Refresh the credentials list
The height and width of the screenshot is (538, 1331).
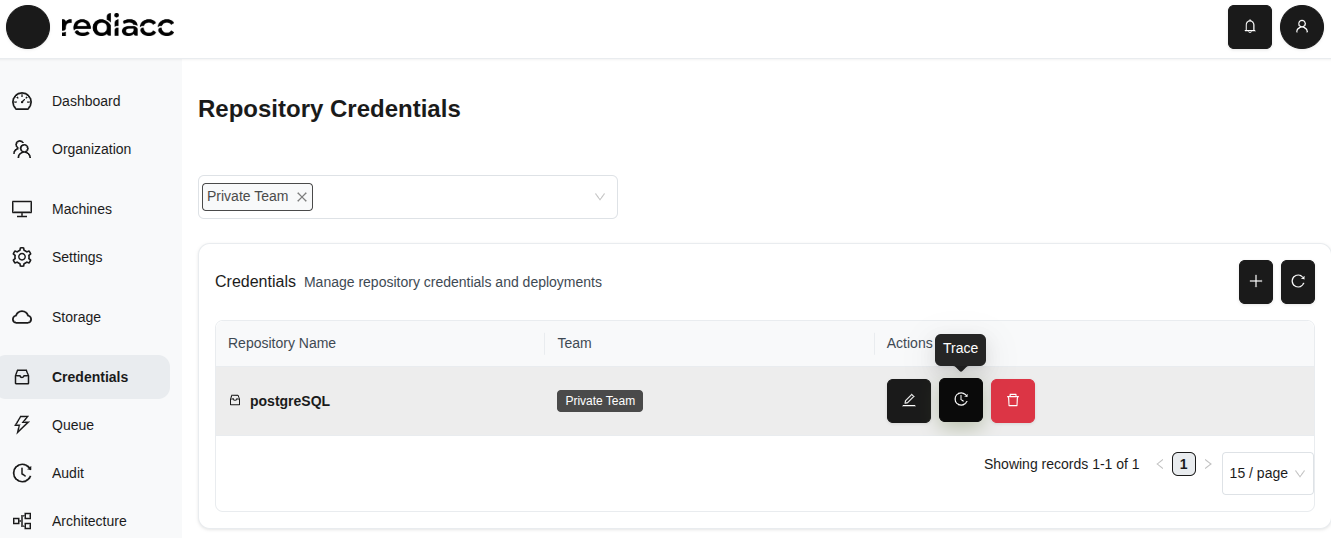1297,282
